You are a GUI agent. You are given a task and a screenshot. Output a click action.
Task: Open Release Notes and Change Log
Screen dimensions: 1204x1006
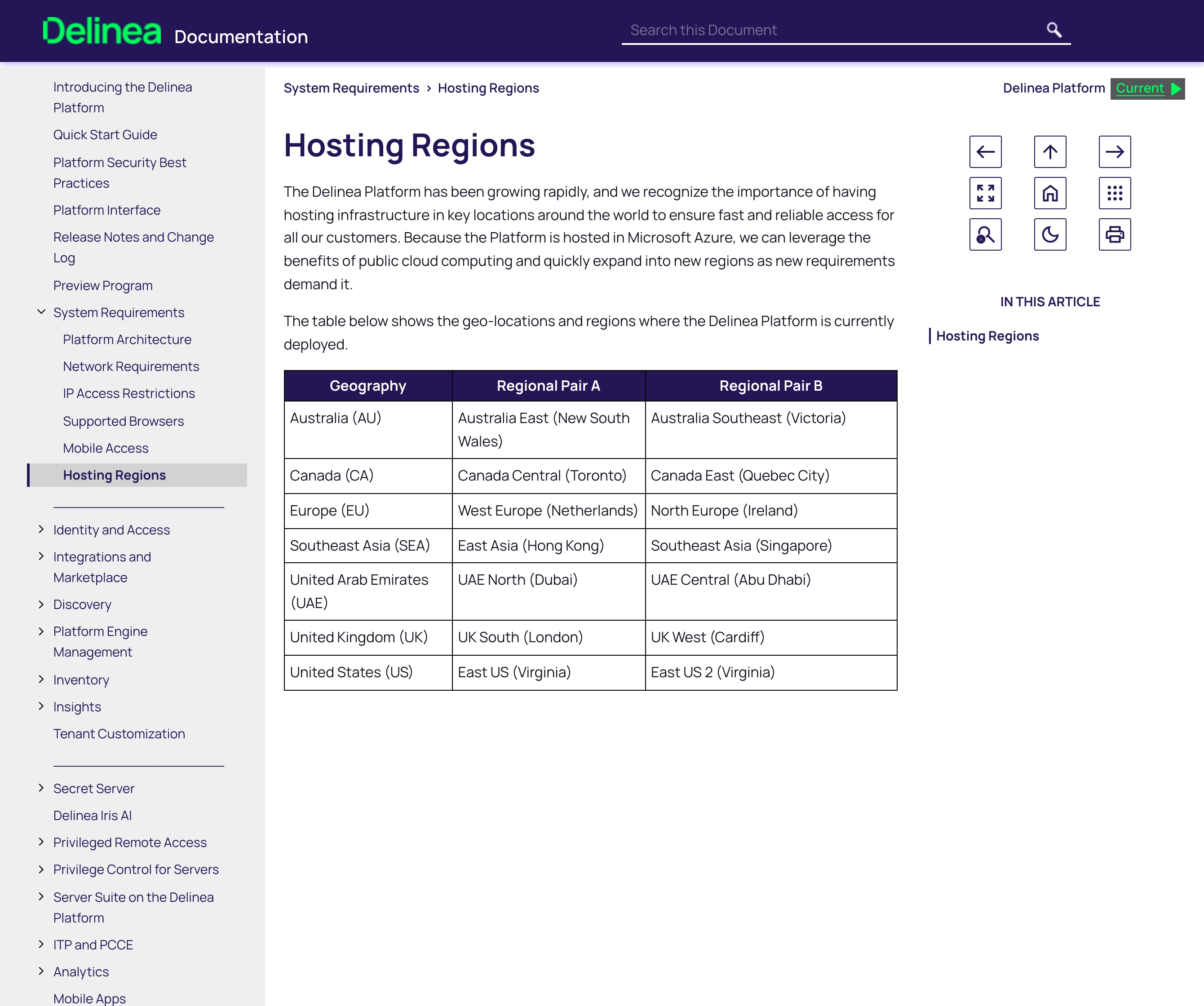133,247
